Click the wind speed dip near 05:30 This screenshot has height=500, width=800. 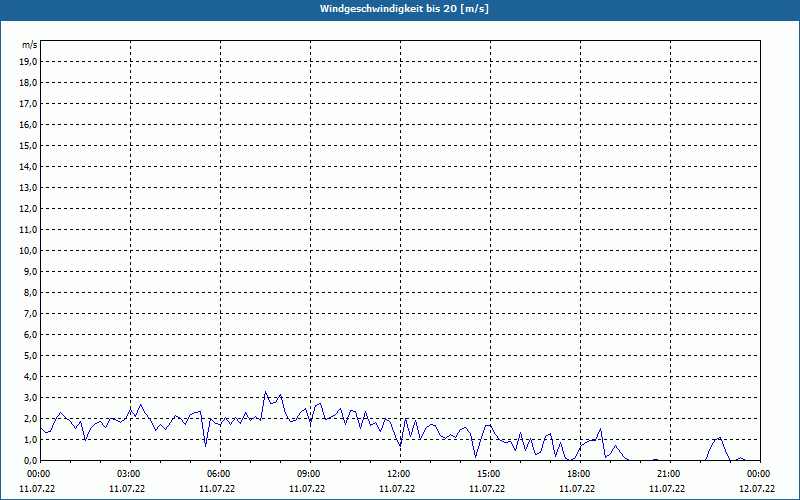pyautogui.click(x=206, y=446)
